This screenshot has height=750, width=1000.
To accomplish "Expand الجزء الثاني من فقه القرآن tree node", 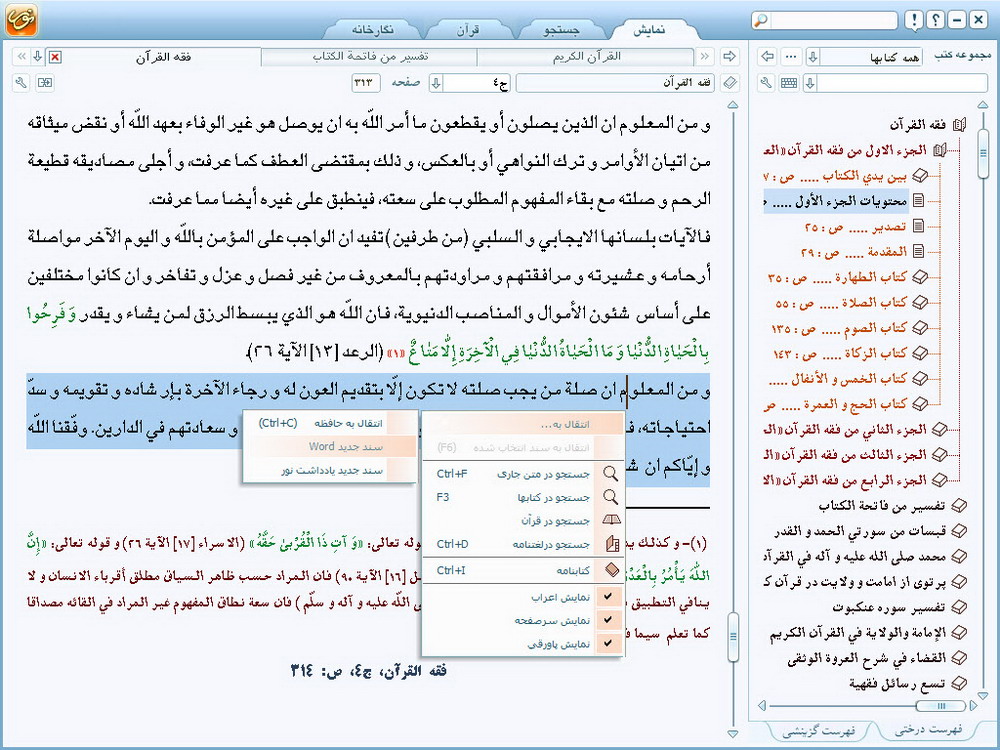I will pos(938,430).
